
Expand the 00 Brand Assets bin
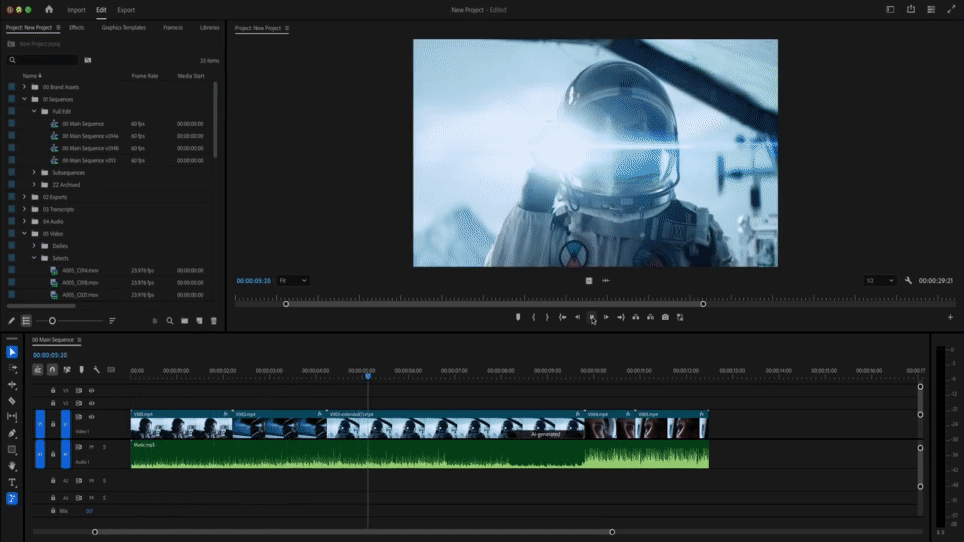click(x=24, y=87)
